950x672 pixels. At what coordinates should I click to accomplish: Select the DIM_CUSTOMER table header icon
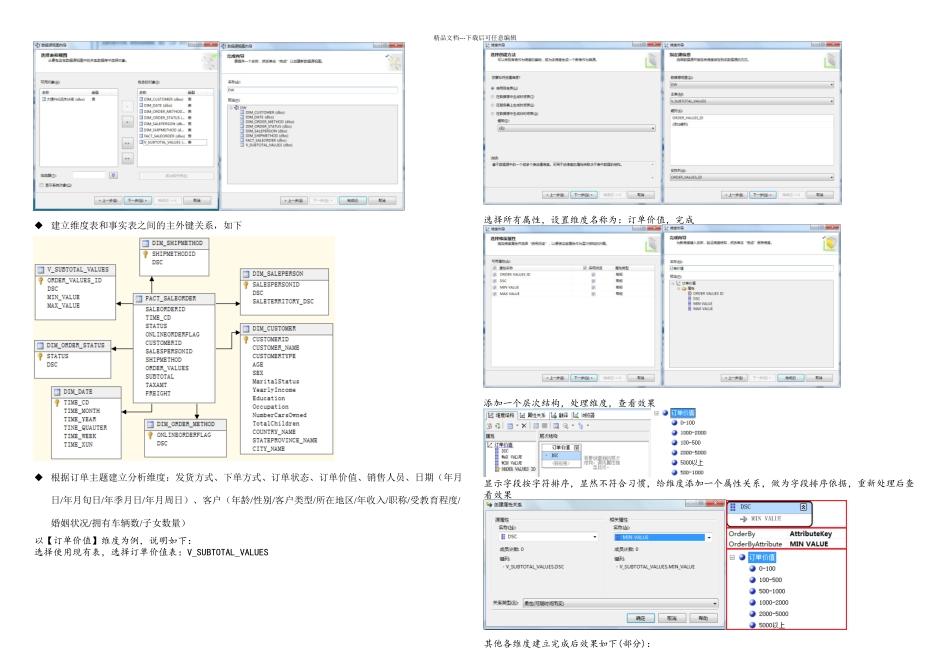click(246, 327)
